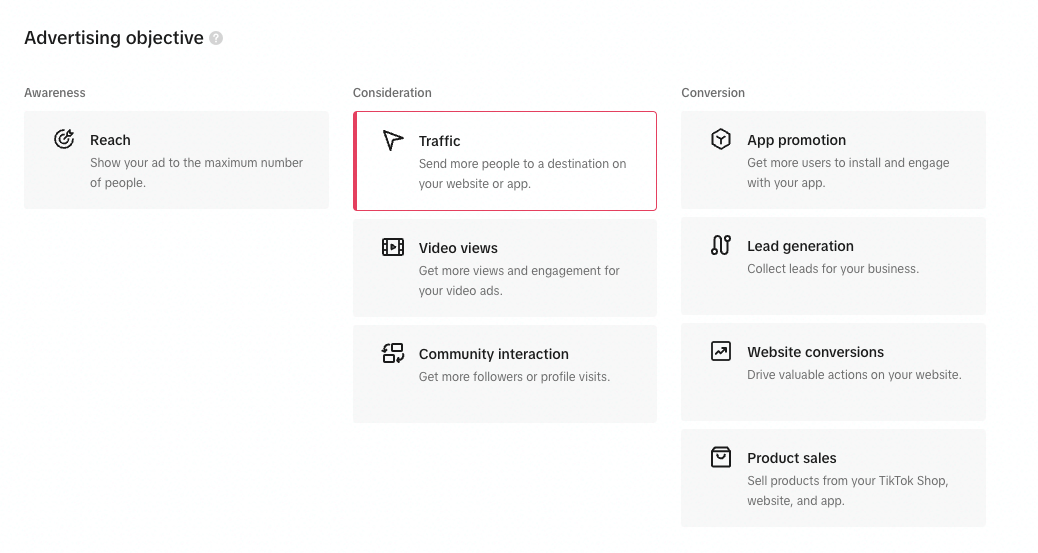Select the Video views objective title
This screenshot has height=553, width=1038.
458,248
